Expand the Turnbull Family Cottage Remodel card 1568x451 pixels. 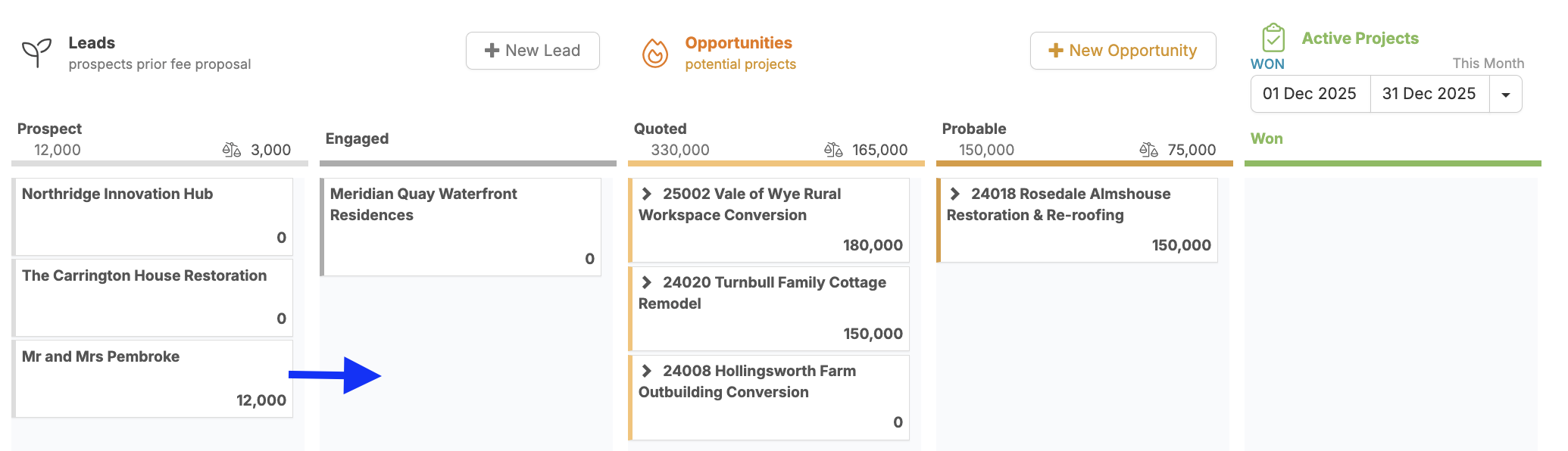click(647, 282)
